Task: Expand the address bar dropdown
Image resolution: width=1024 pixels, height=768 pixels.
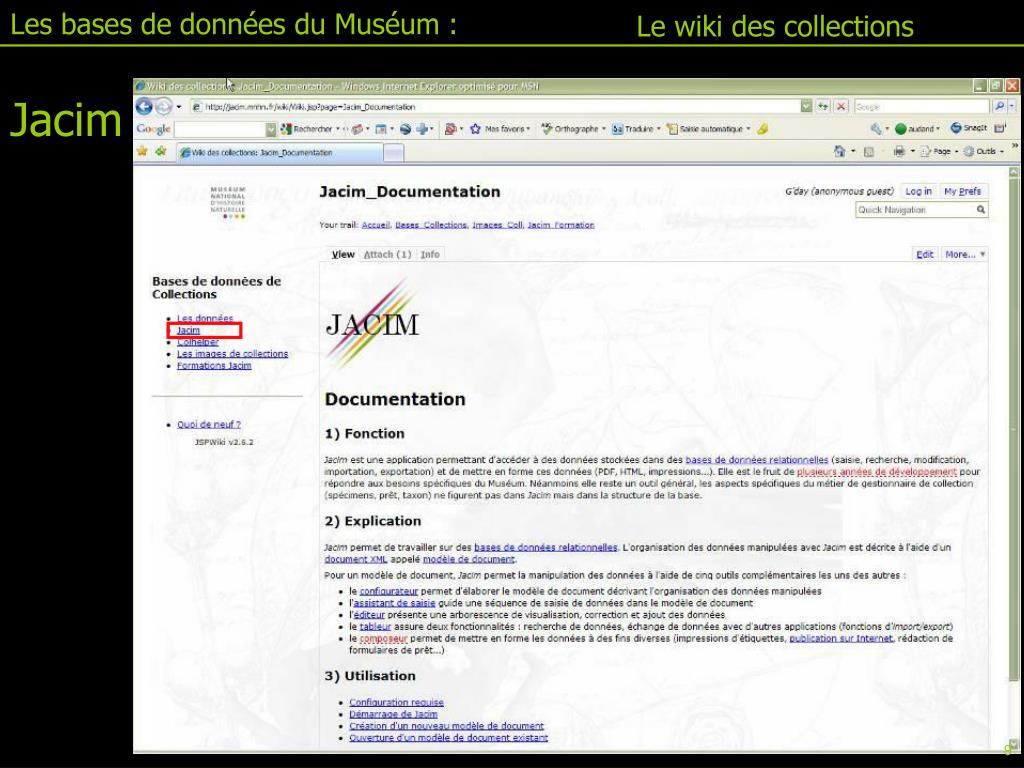Action: click(807, 106)
